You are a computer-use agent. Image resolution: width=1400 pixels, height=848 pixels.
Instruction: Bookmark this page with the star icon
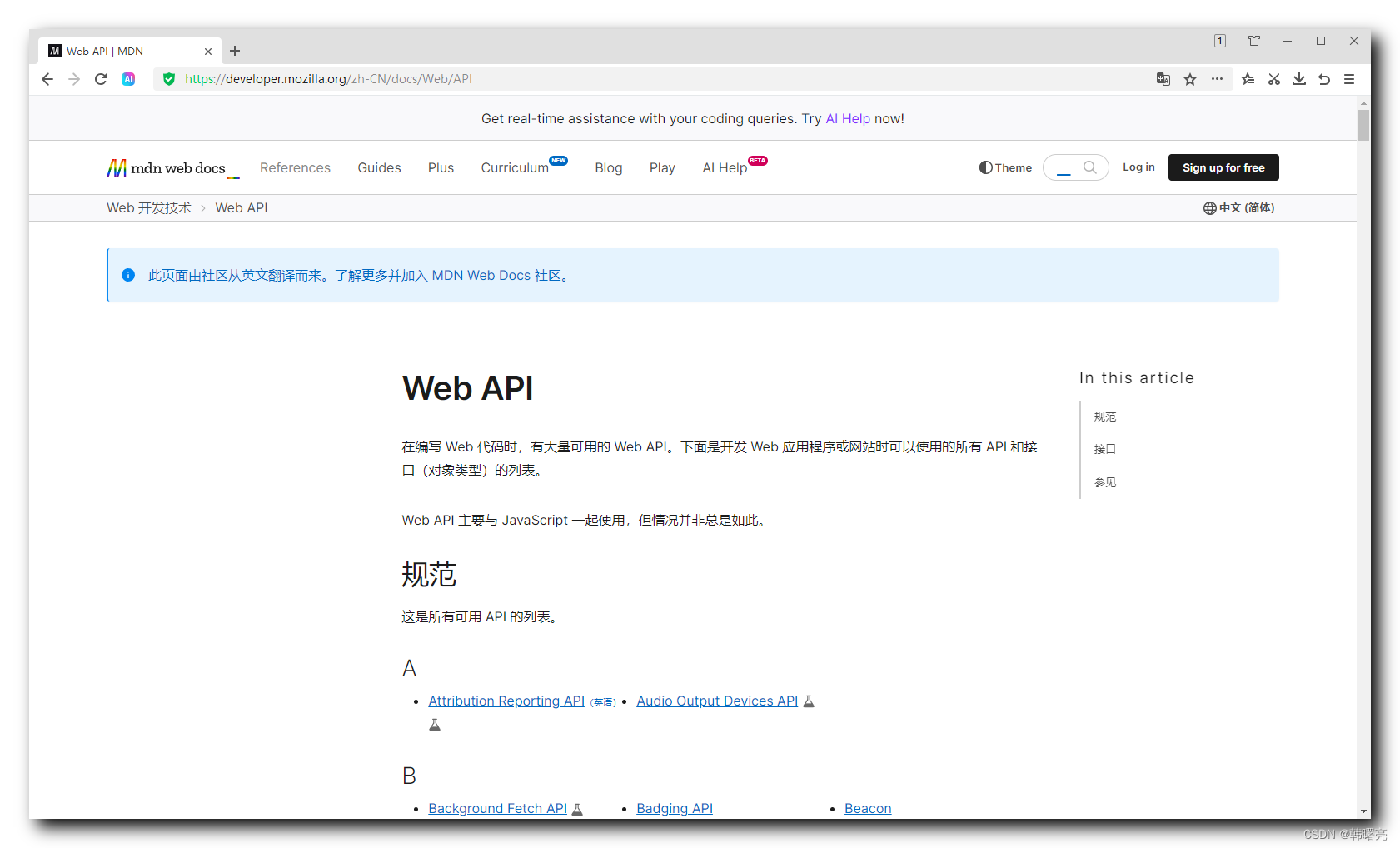(1190, 79)
